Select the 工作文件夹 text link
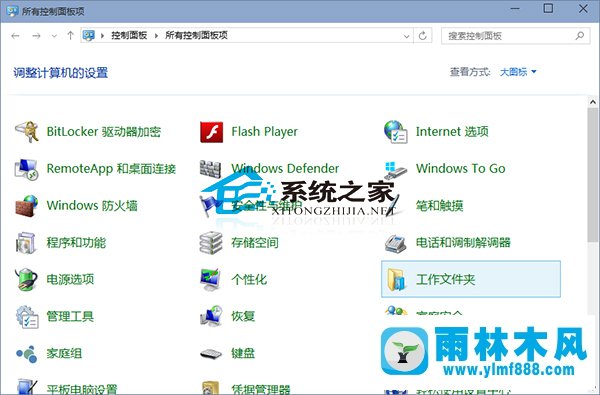This screenshot has height=395, width=600. click(x=445, y=279)
